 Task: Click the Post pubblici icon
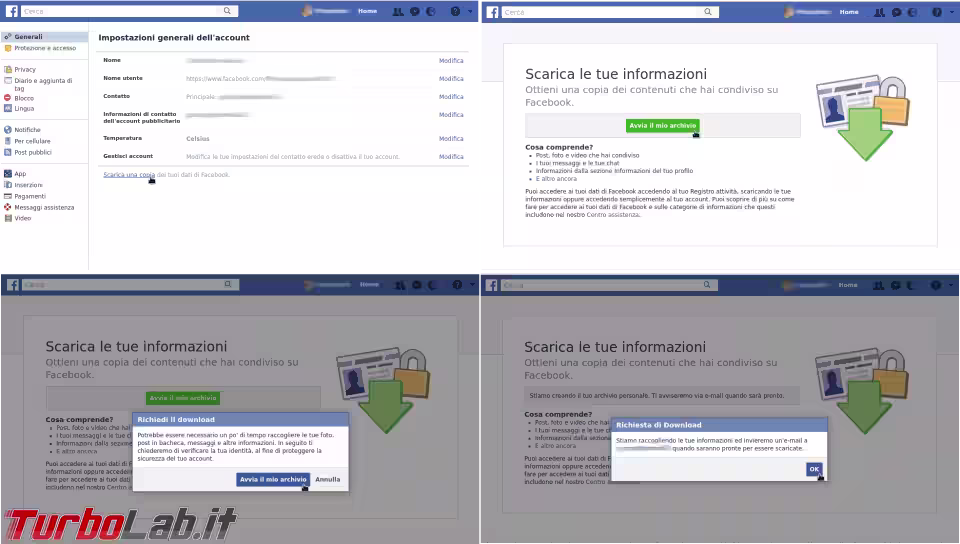[x=7, y=152]
